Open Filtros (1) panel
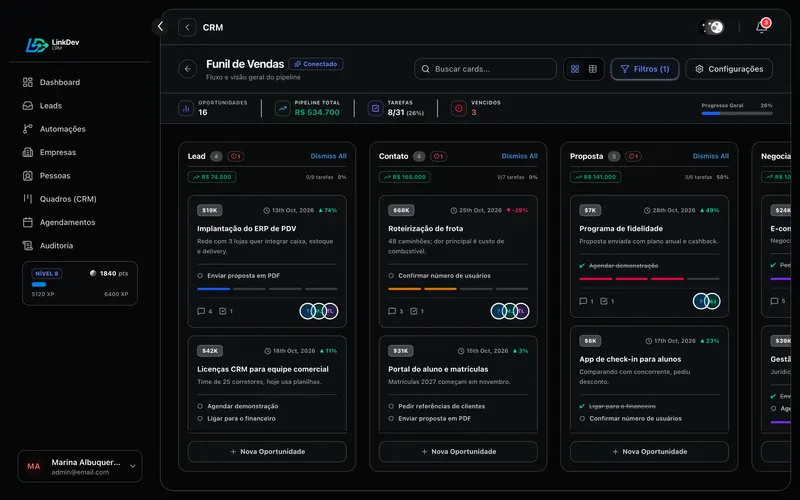This screenshot has height=500, width=800. tap(645, 69)
